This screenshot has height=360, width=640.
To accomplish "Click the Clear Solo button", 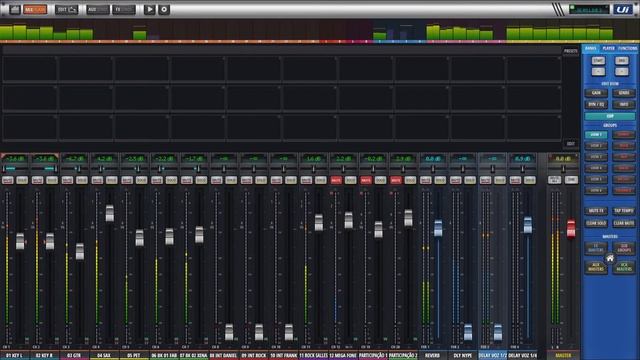I will (x=596, y=223).
